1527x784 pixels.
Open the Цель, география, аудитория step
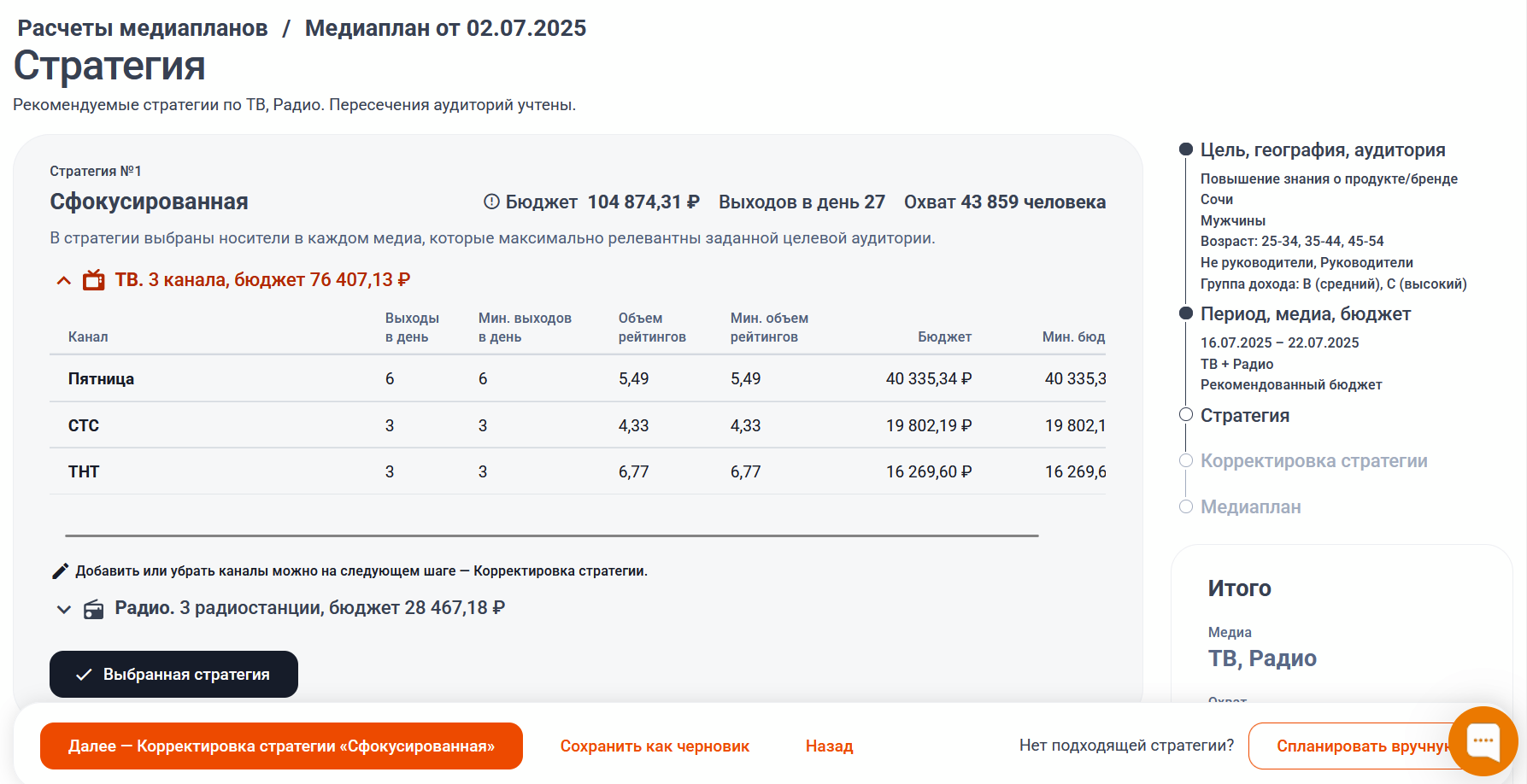tap(1322, 150)
